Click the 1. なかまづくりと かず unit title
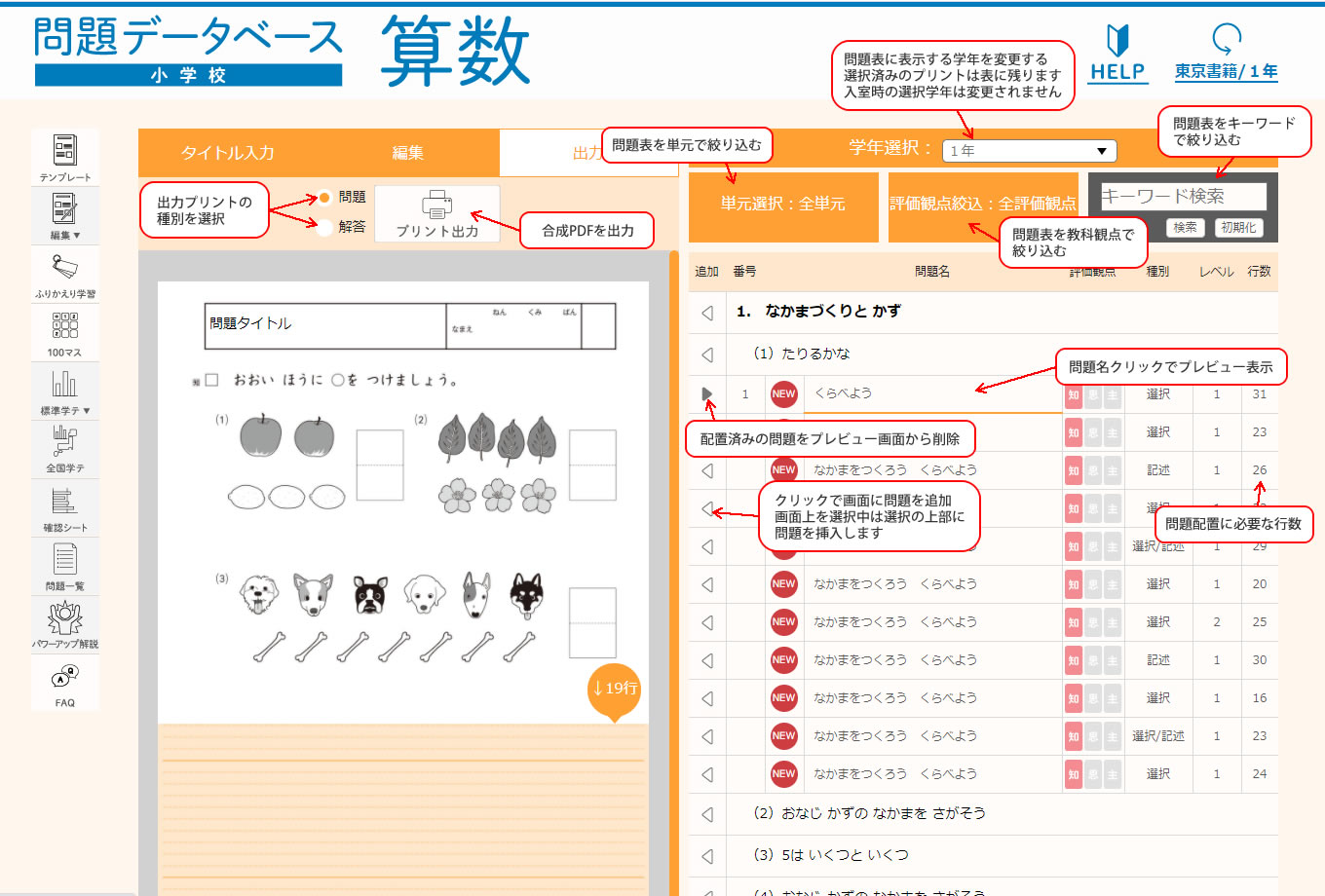The height and width of the screenshot is (896, 1325). tap(818, 312)
